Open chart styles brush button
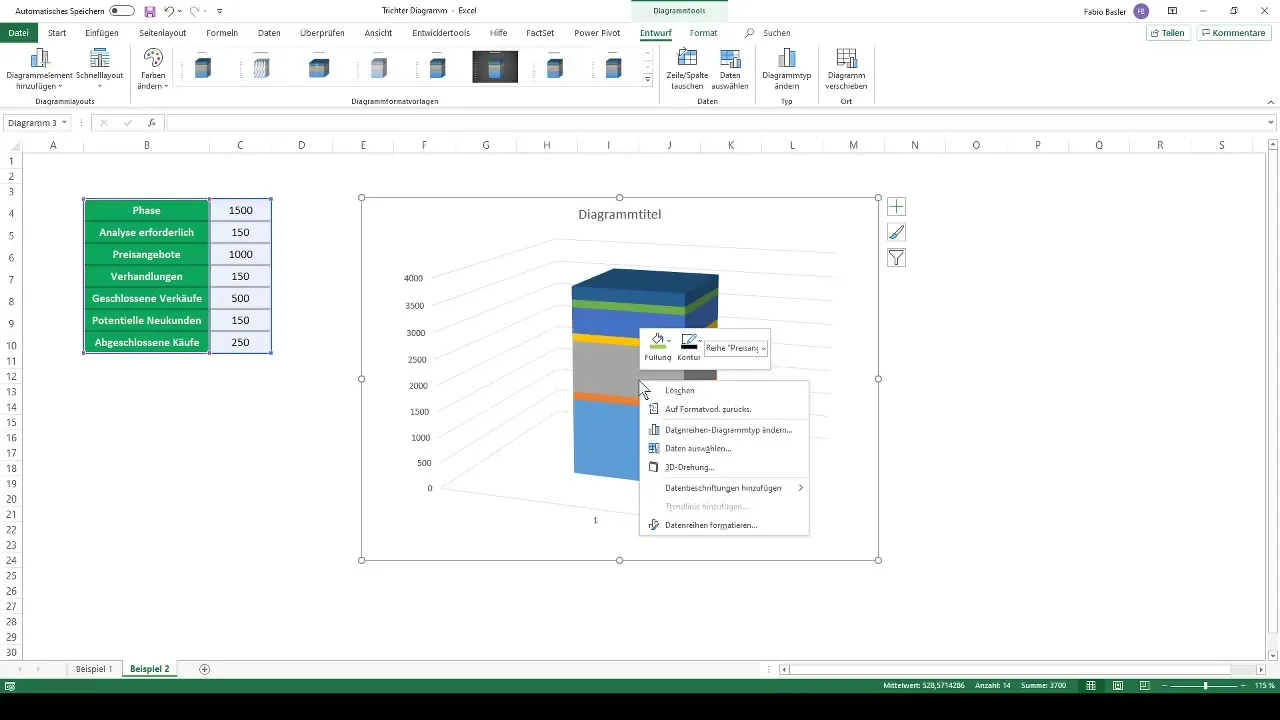1280x720 pixels. click(x=896, y=232)
